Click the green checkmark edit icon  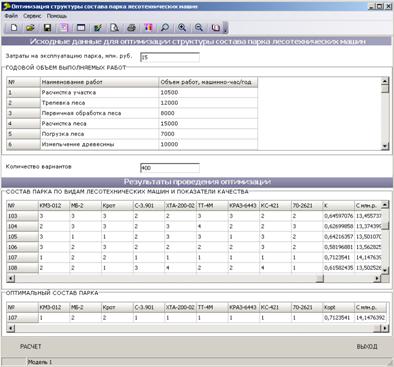(98, 28)
